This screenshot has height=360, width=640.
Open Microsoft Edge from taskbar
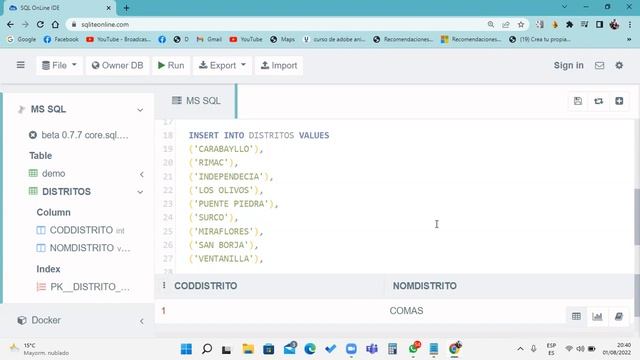coord(310,349)
